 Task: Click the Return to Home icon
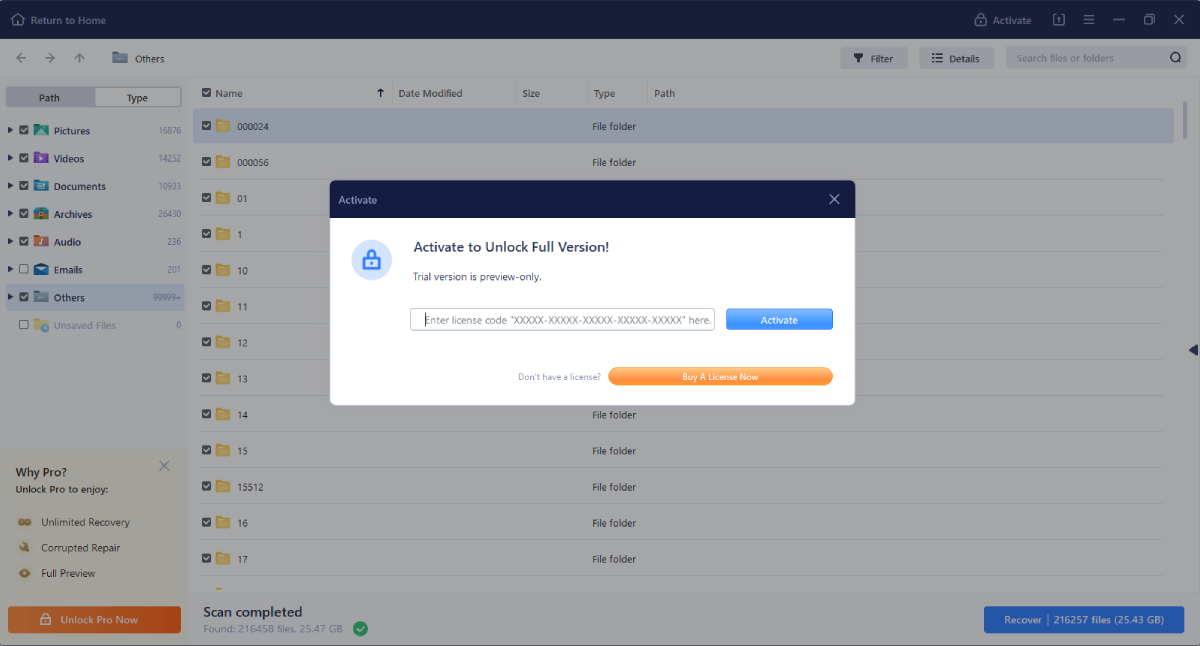click(18, 20)
